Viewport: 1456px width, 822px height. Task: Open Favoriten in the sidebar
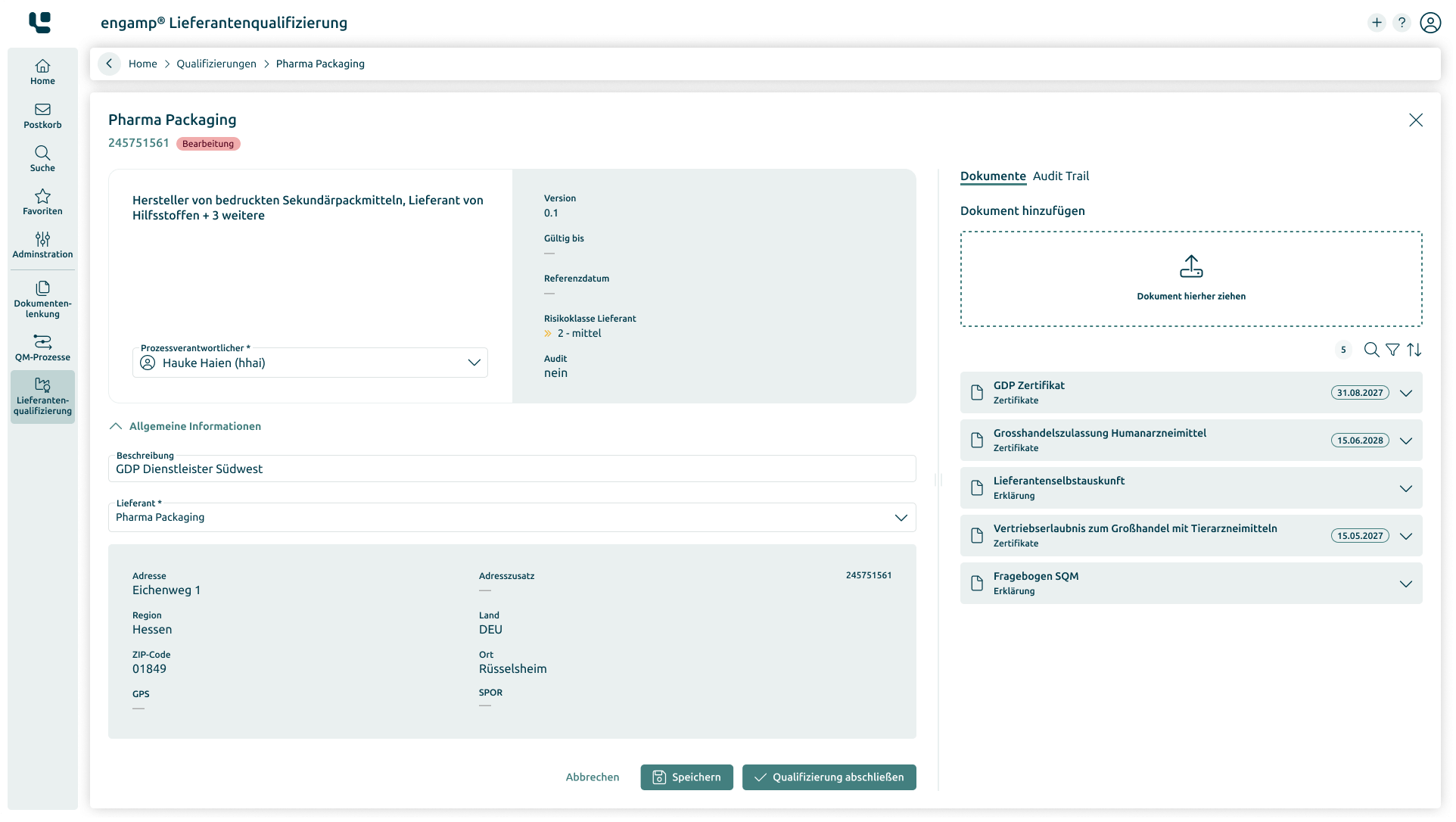click(42, 202)
